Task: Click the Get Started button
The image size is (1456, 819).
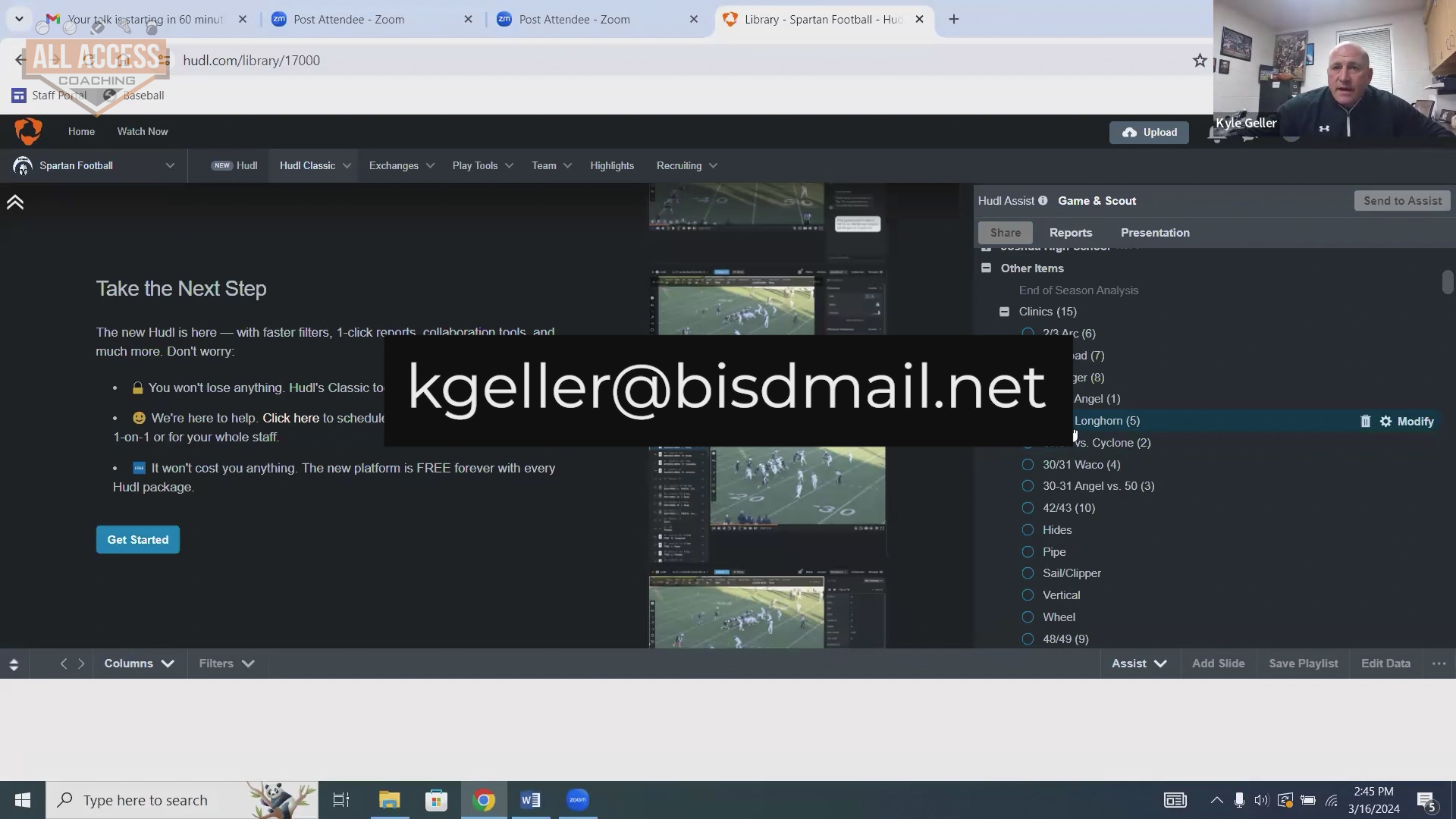Action: click(138, 540)
